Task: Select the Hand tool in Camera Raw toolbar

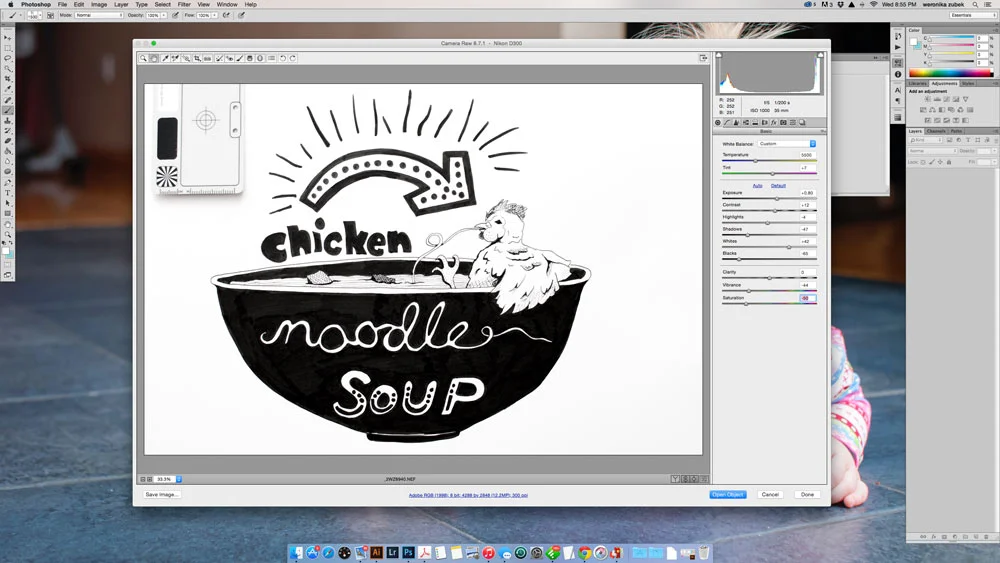Action: pyautogui.click(x=154, y=58)
